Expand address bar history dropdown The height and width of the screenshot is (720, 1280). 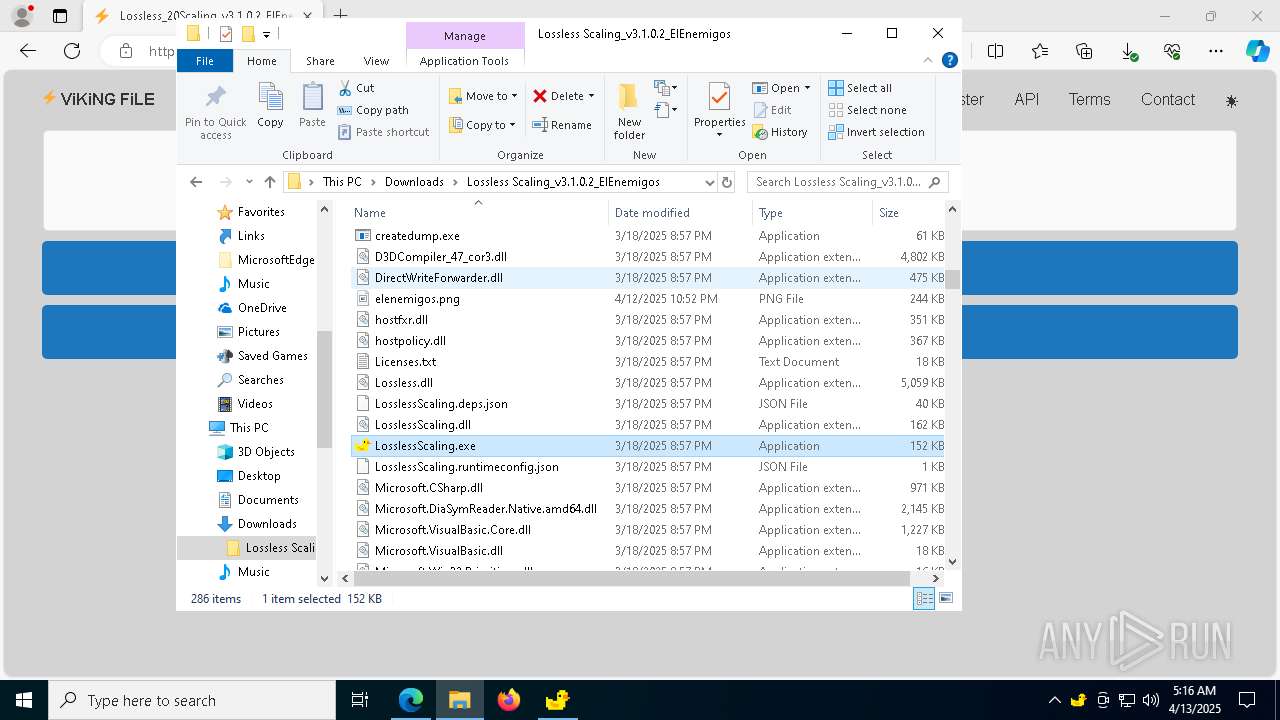coord(709,182)
